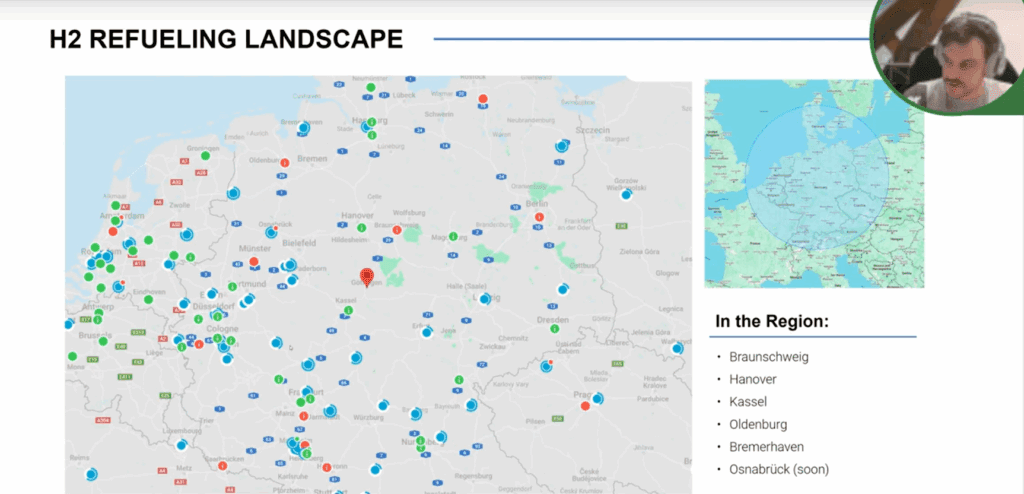Select the green marker below Kassel
The image size is (1024, 494).
click(x=348, y=311)
